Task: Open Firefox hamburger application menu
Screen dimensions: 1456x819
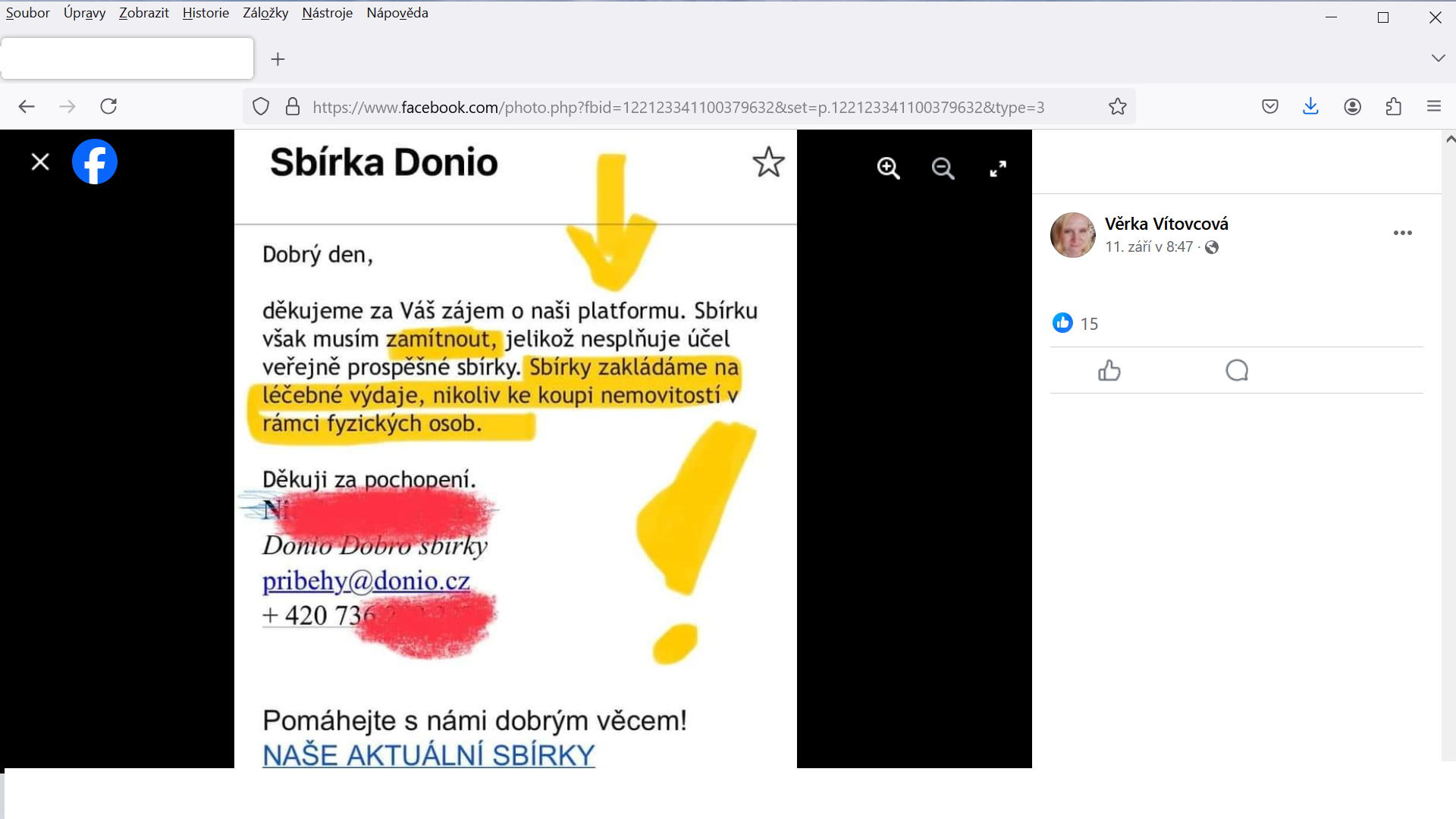Action: tap(1433, 107)
